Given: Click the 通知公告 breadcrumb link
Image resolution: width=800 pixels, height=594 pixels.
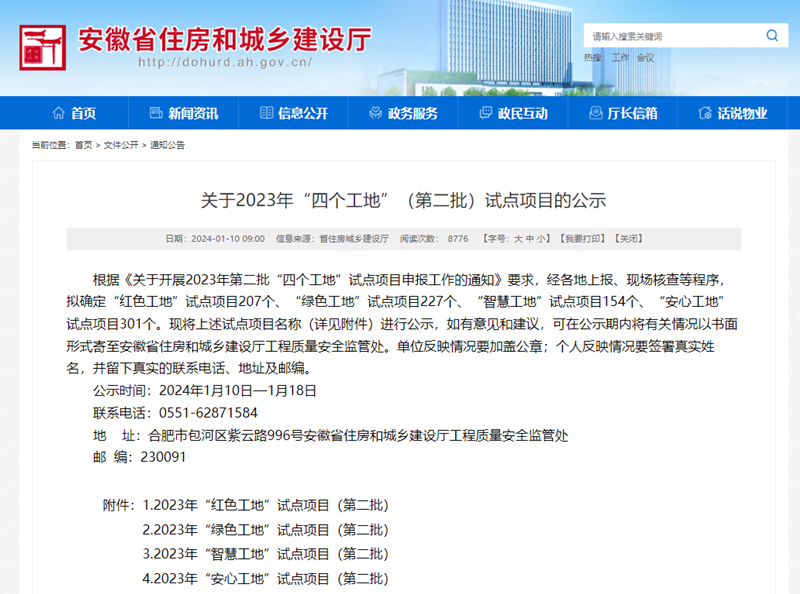Looking at the screenshot, I should pos(167,145).
